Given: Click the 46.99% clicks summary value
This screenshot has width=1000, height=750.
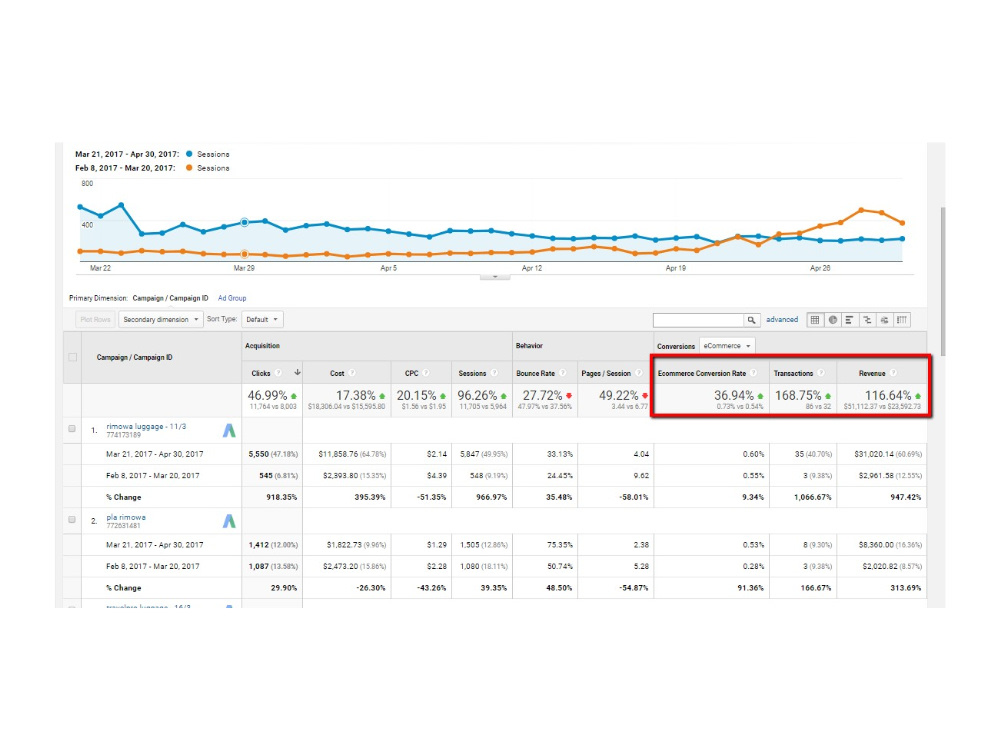Looking at the screenshot, I should pos(267,395).
